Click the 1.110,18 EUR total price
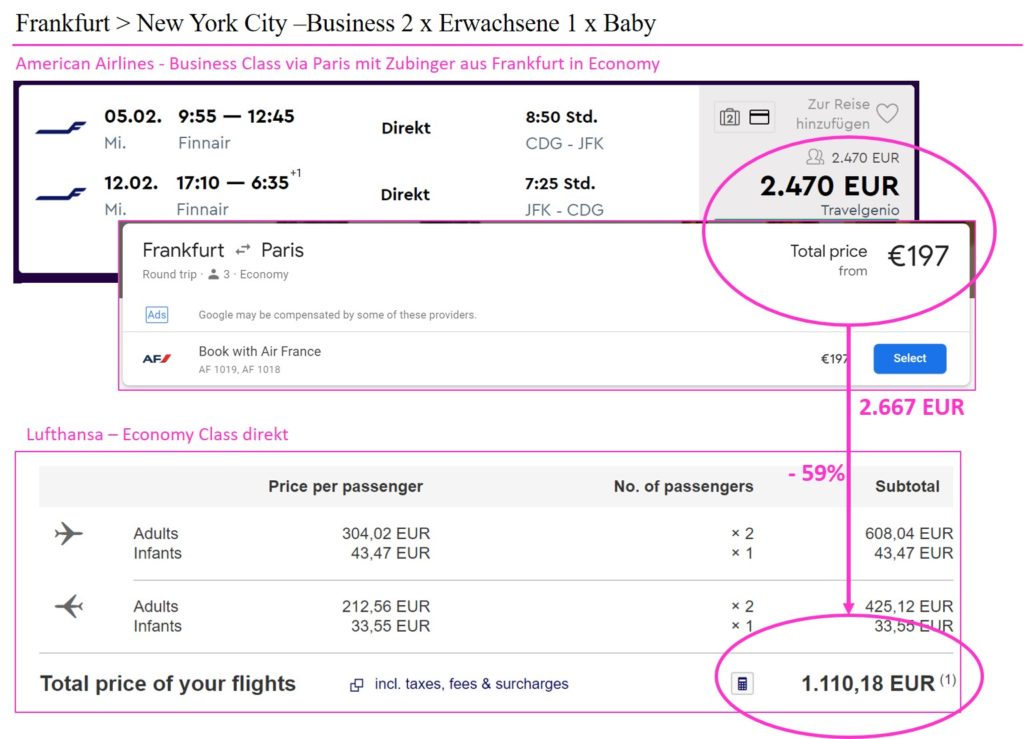Viewport: 1024px width, 739px height. [x=868, y=684]
